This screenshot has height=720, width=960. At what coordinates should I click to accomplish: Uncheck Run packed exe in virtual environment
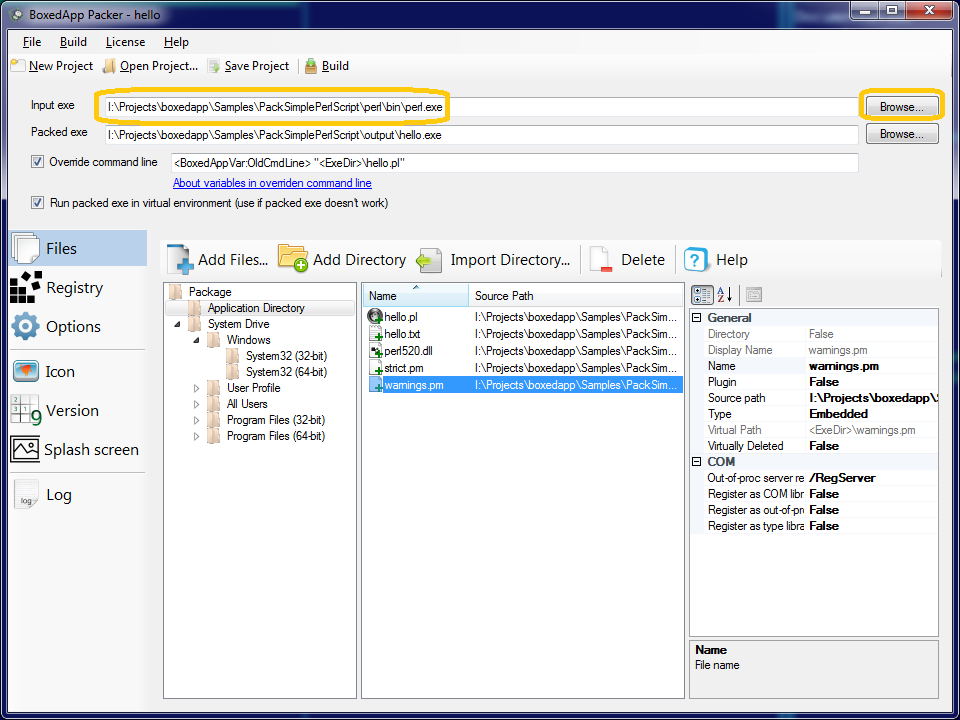[x=38, y=203]
